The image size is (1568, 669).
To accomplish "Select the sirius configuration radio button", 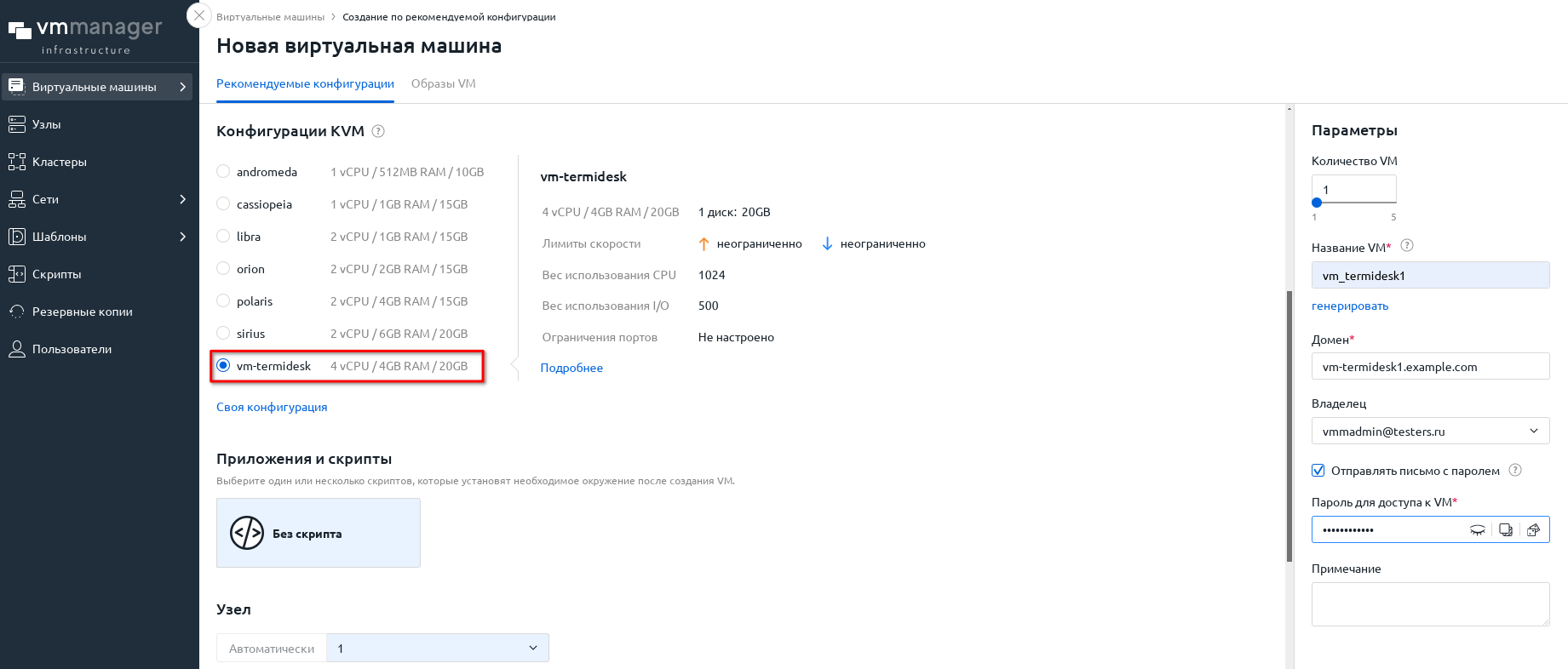I will (x=223, y=333).
